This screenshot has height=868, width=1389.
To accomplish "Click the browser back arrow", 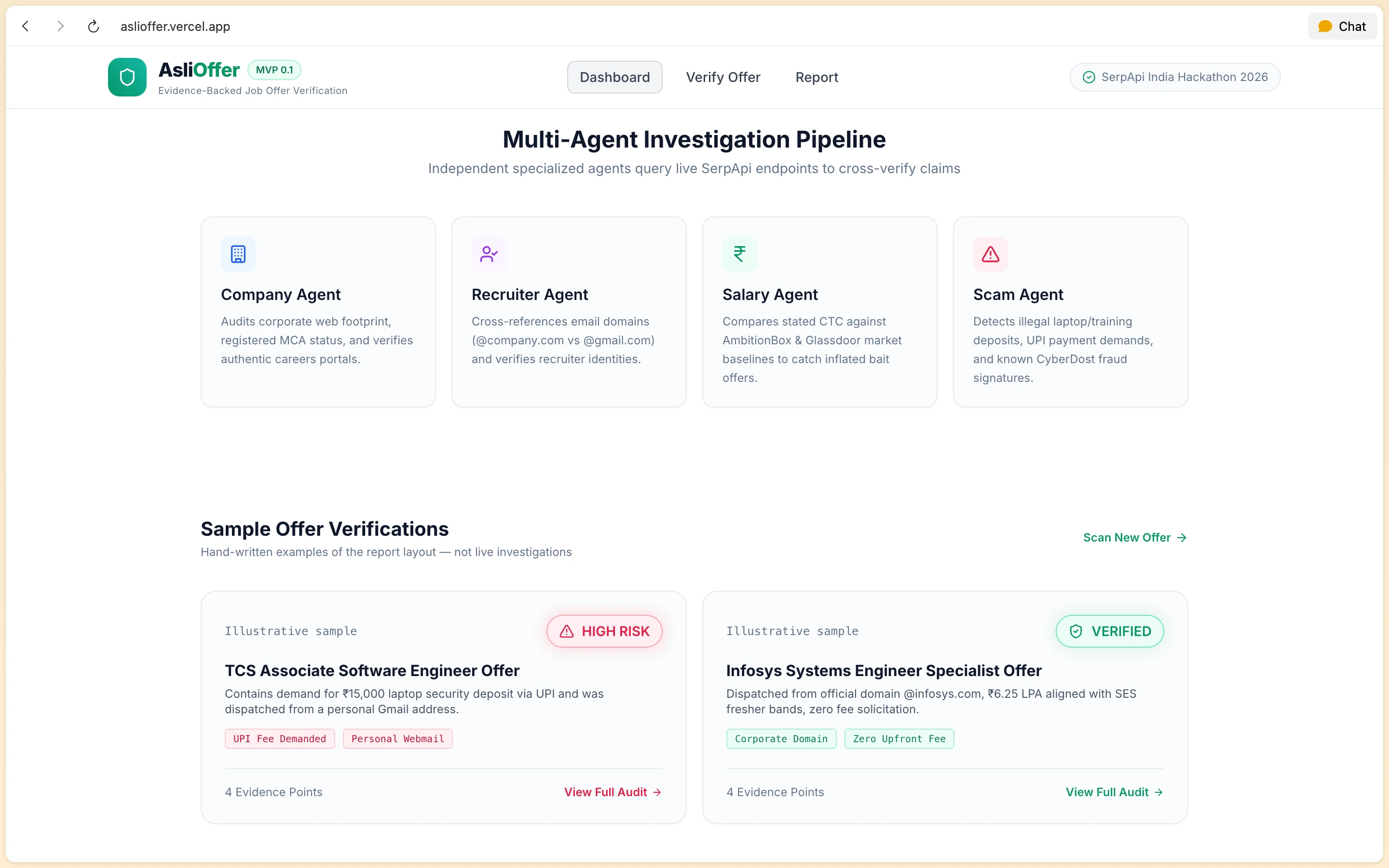I will click(25, 27).
